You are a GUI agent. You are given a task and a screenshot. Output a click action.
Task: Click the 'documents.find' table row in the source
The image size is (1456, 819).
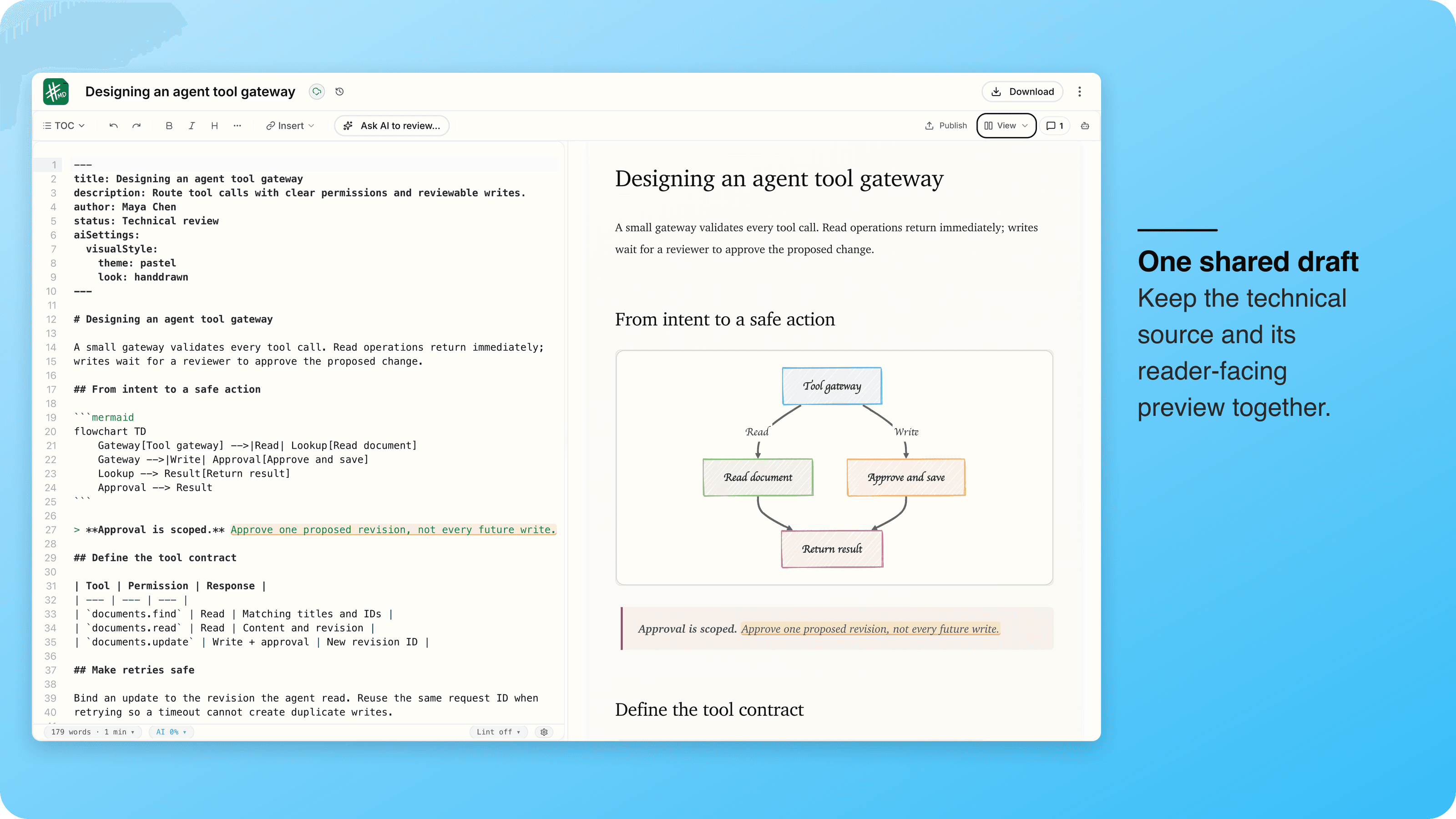[x=233, y=614]
